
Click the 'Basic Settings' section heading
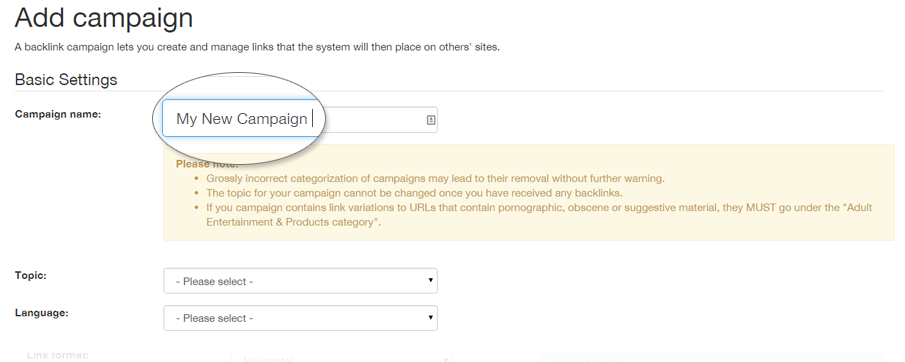tap(66, 80)
